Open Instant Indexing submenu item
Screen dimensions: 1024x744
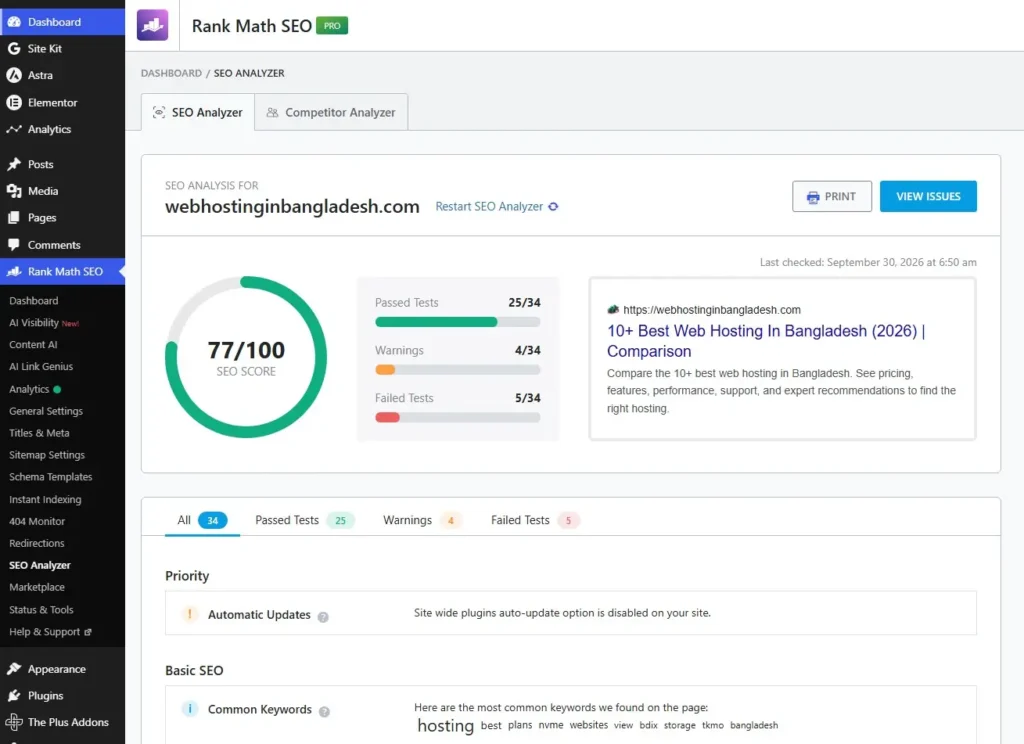pos(45,499)
